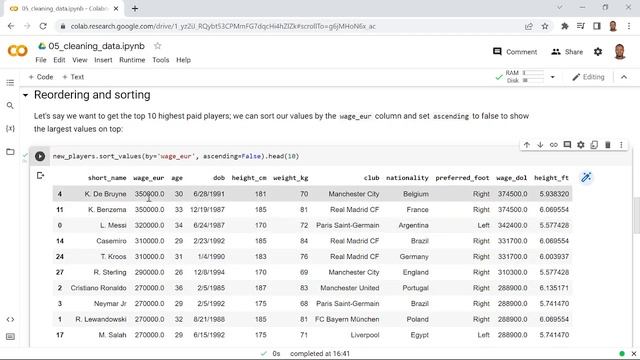Open the find and replace search panel
640x360 pixels.
pyautogui.click(x=10, y=106)
